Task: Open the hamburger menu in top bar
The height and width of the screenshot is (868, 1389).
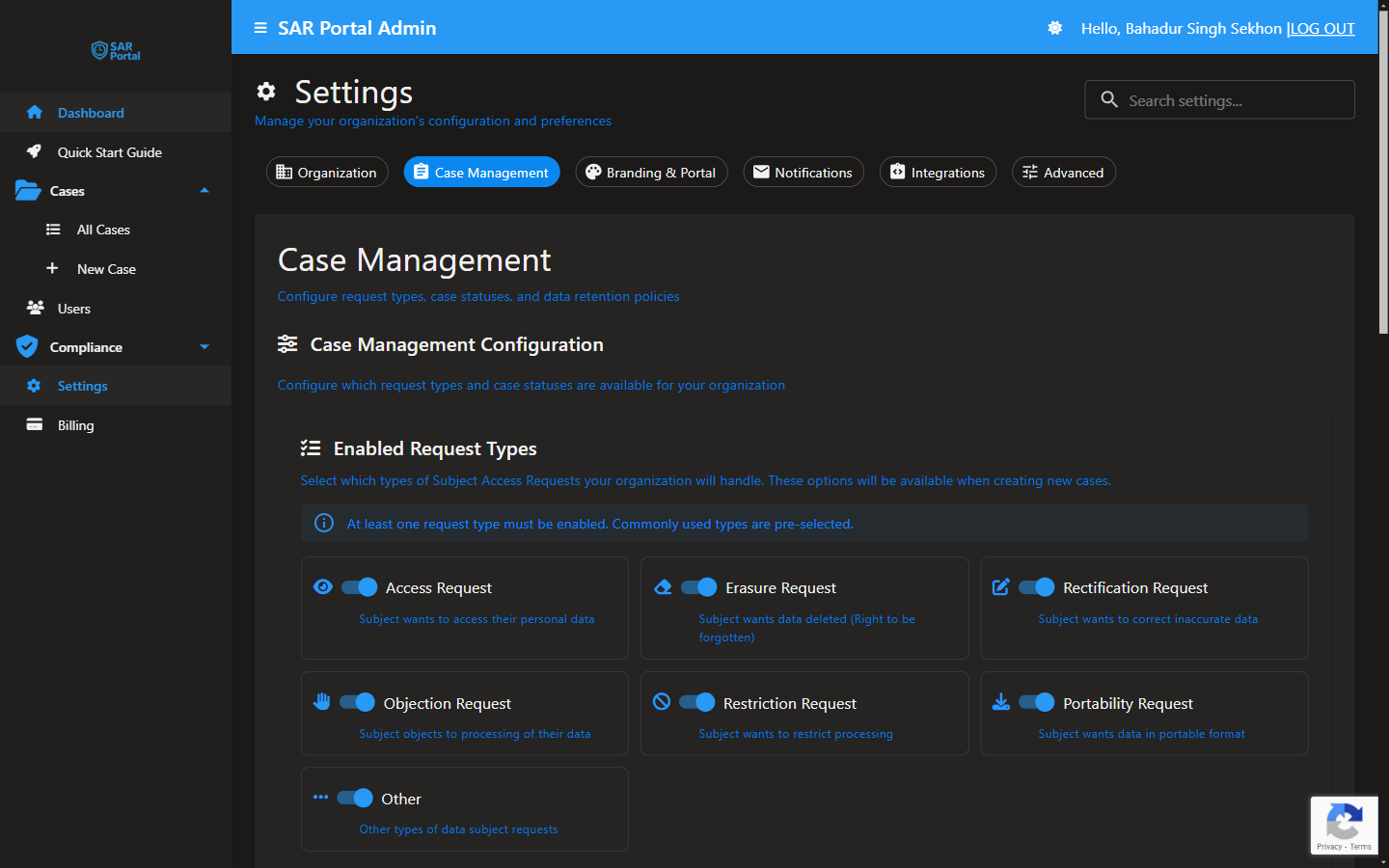Action: click(259, 28)
